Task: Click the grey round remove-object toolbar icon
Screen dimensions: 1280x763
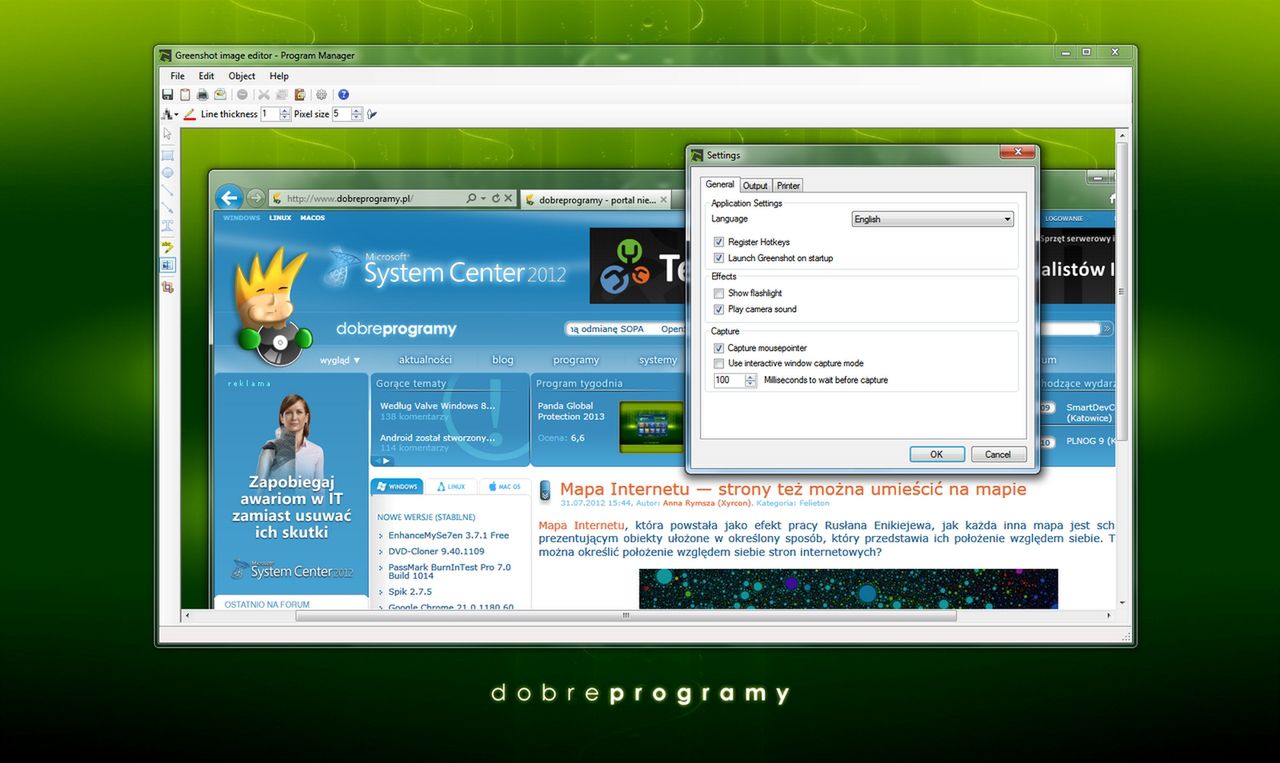Action: 242,95
